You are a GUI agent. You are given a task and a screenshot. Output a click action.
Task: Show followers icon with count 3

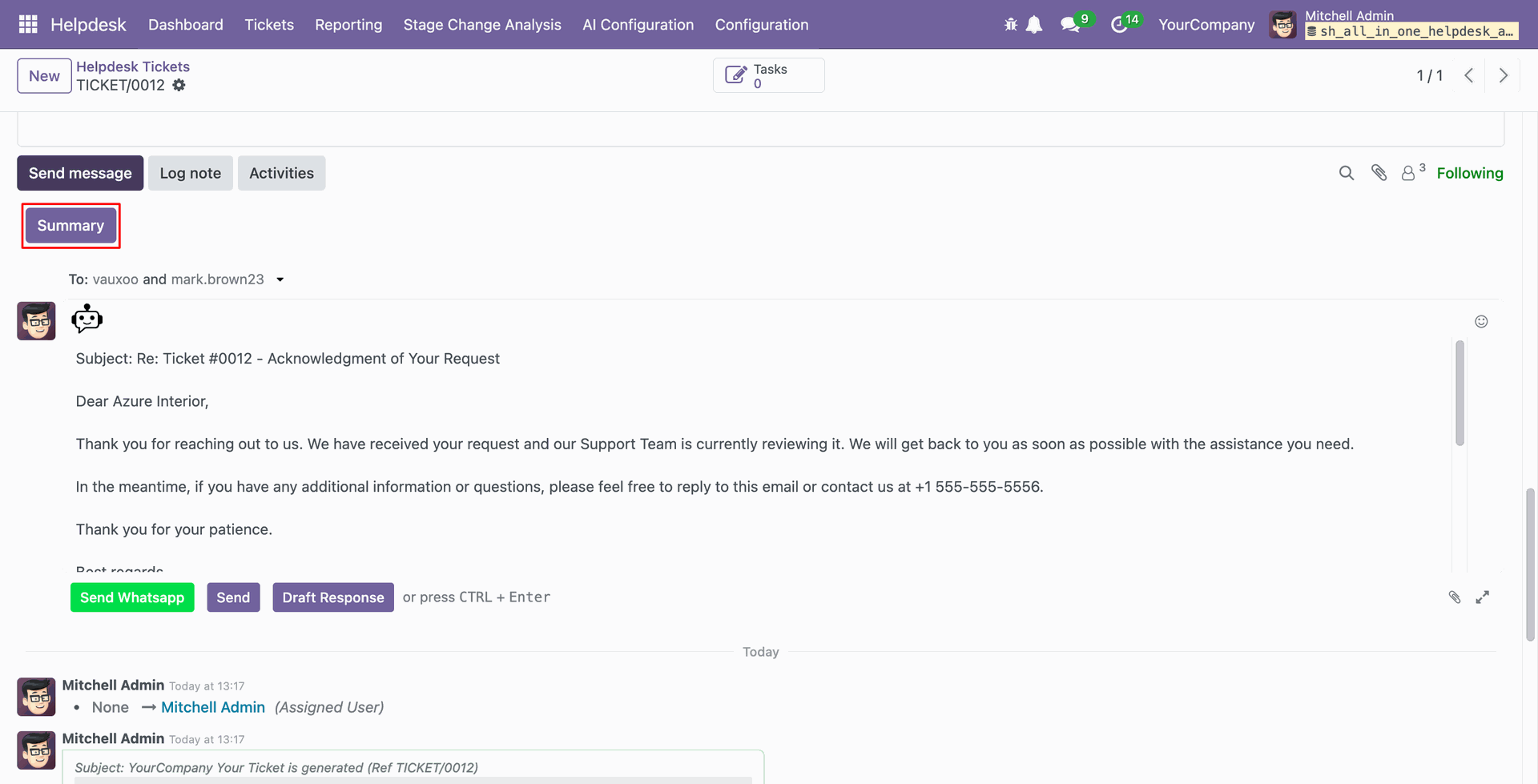click(1413, 171)
